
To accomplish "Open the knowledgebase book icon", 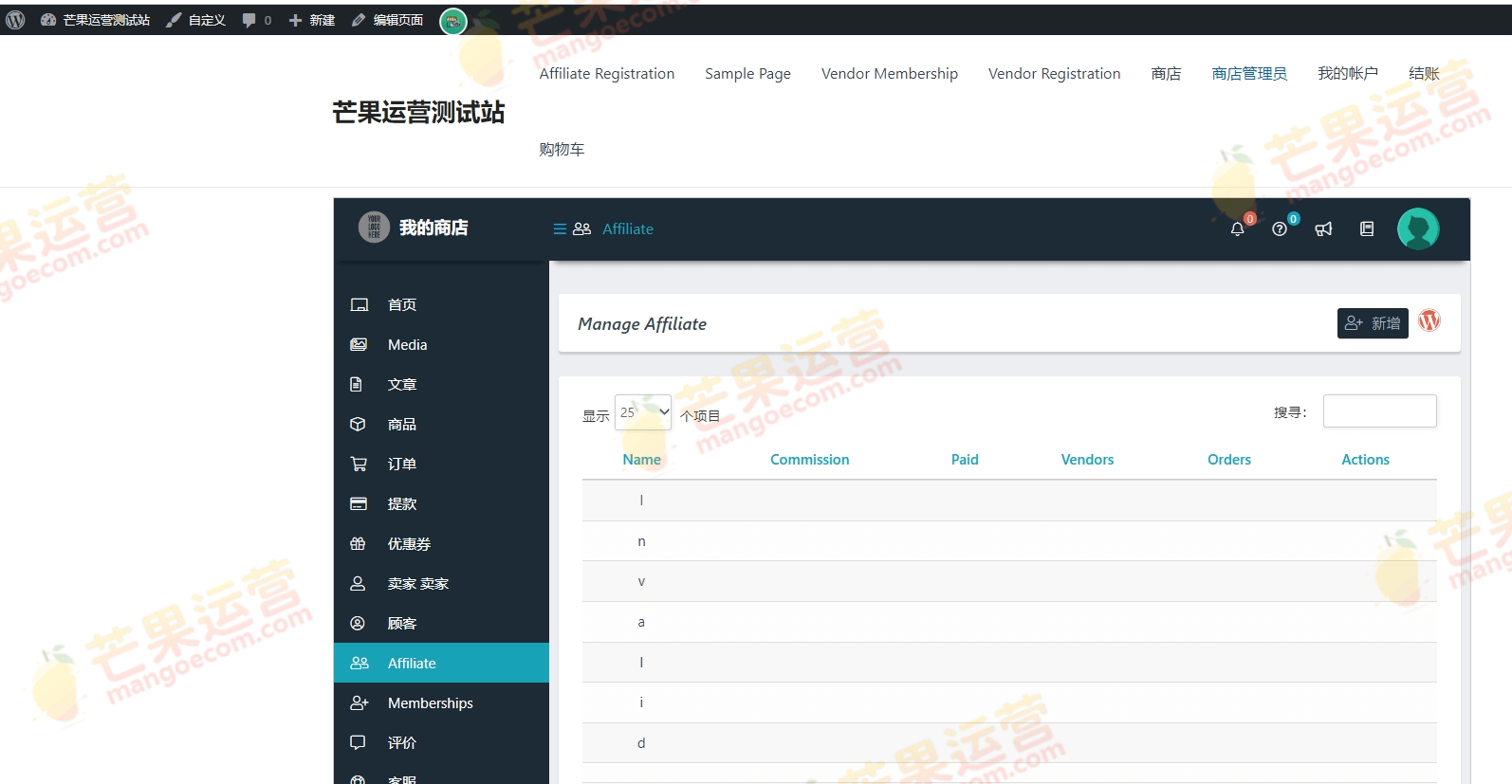I will coord(1367,228).
